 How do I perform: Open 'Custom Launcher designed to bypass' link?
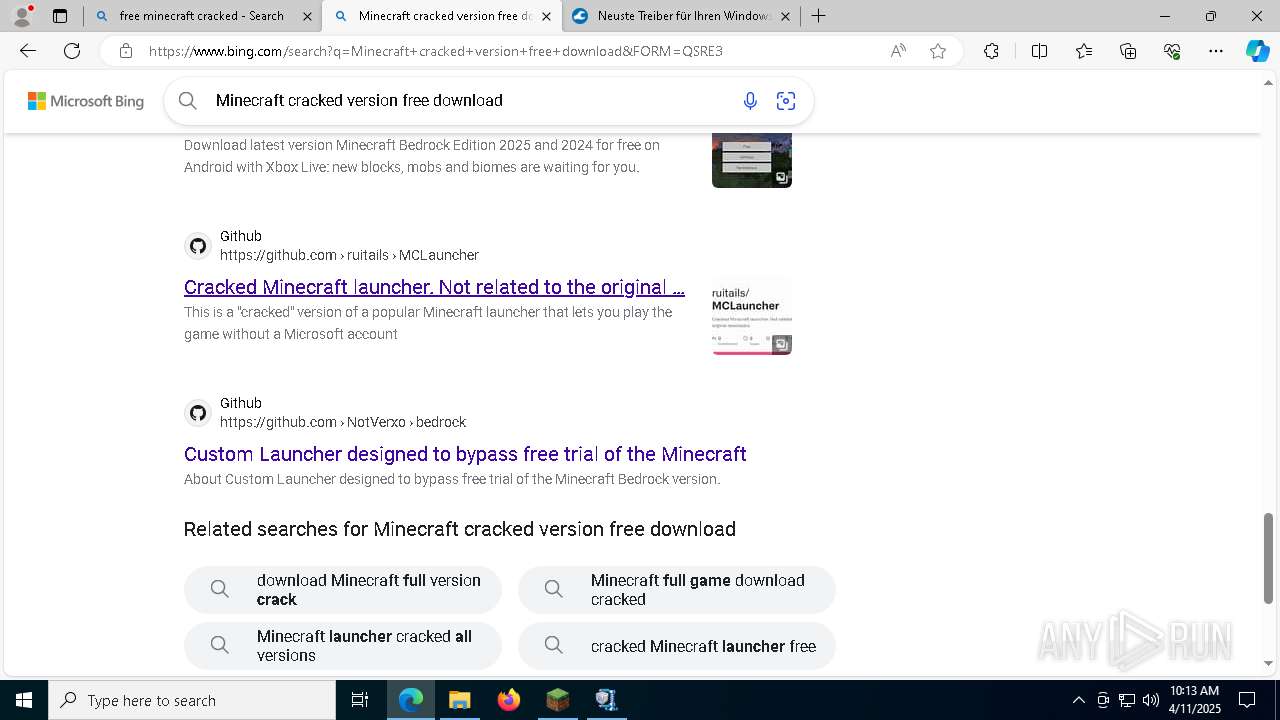coord(465,454)
